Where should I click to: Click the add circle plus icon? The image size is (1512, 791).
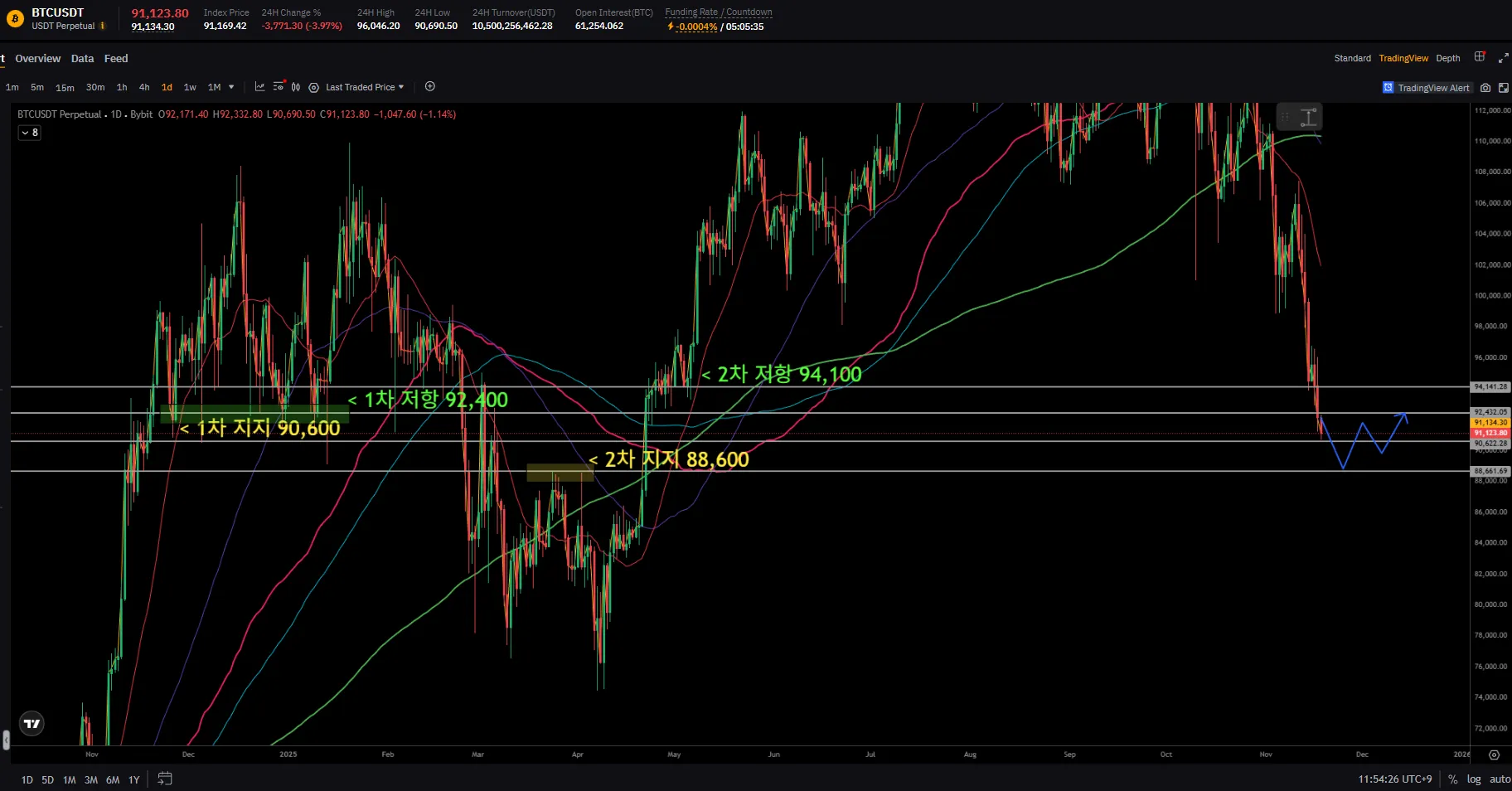pos(429,87)
